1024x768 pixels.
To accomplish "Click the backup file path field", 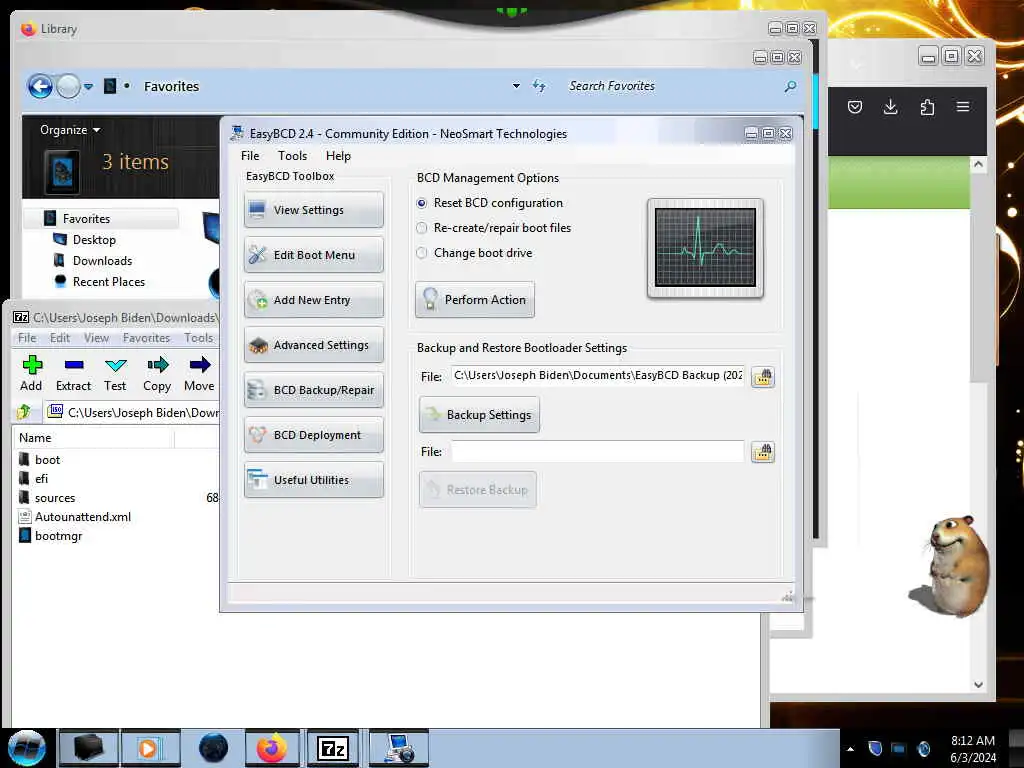I will [598, 376].
